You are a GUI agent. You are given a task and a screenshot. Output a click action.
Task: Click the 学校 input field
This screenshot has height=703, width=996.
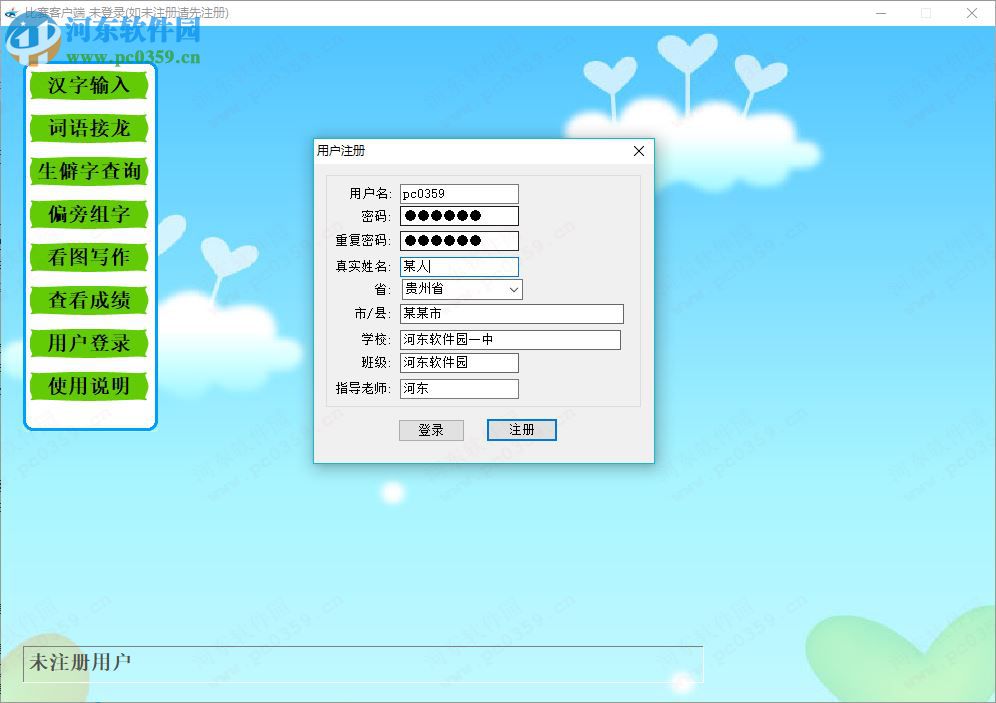[510, 340]
